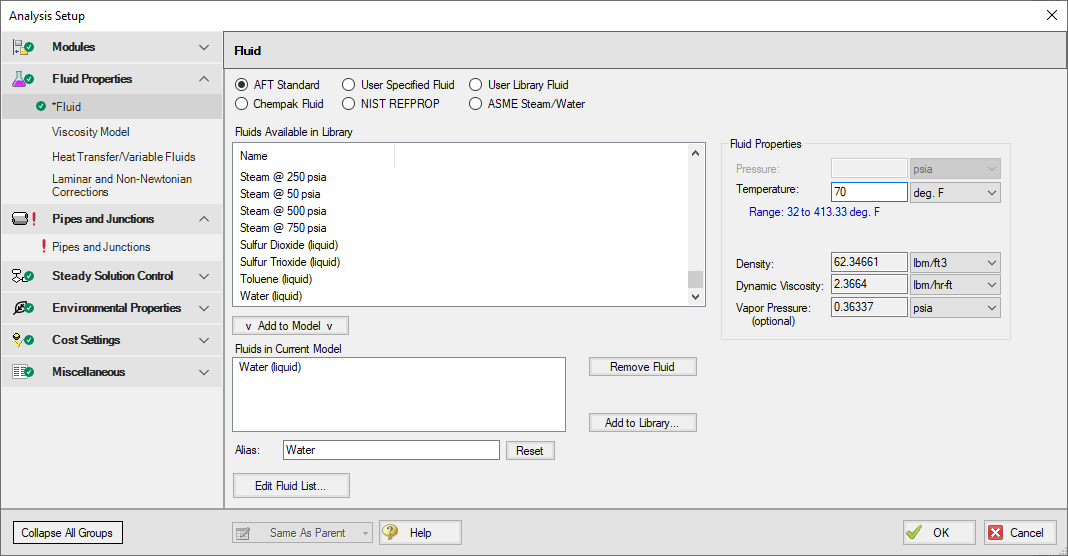Click the Pipes and Junctions group icon
This screenshot has width=1068, height=556.
(x=24, y=219)
